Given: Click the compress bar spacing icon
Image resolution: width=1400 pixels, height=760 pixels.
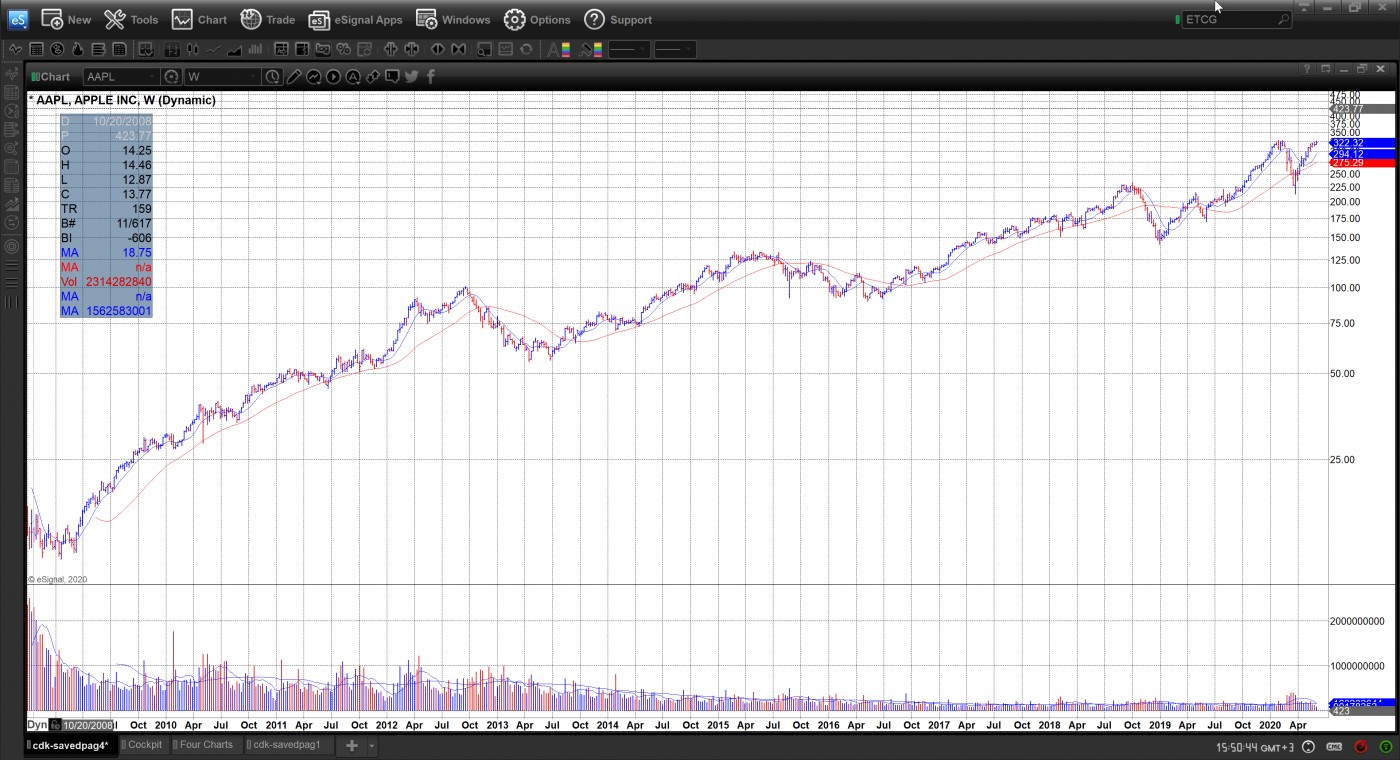Looking at the screenshot, I should (411, 49).
